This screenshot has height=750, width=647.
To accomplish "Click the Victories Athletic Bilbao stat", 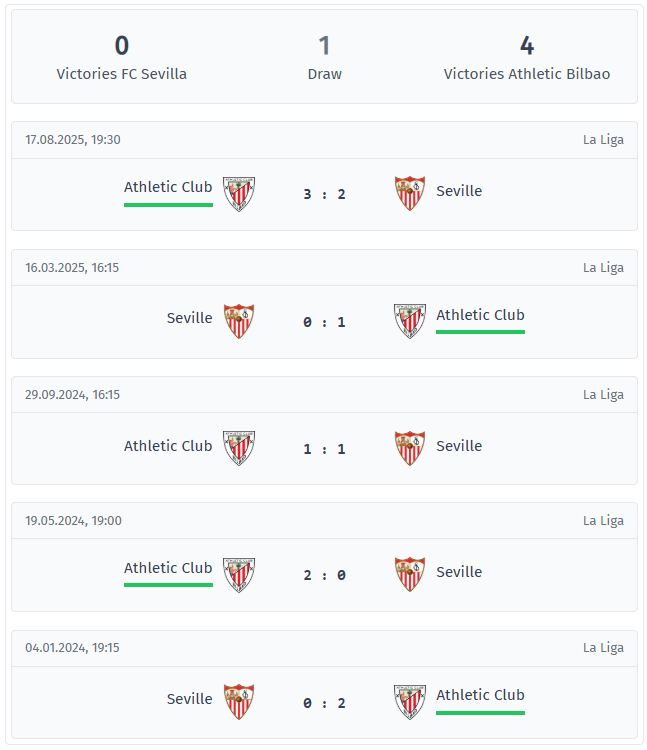I will [526, 58].
